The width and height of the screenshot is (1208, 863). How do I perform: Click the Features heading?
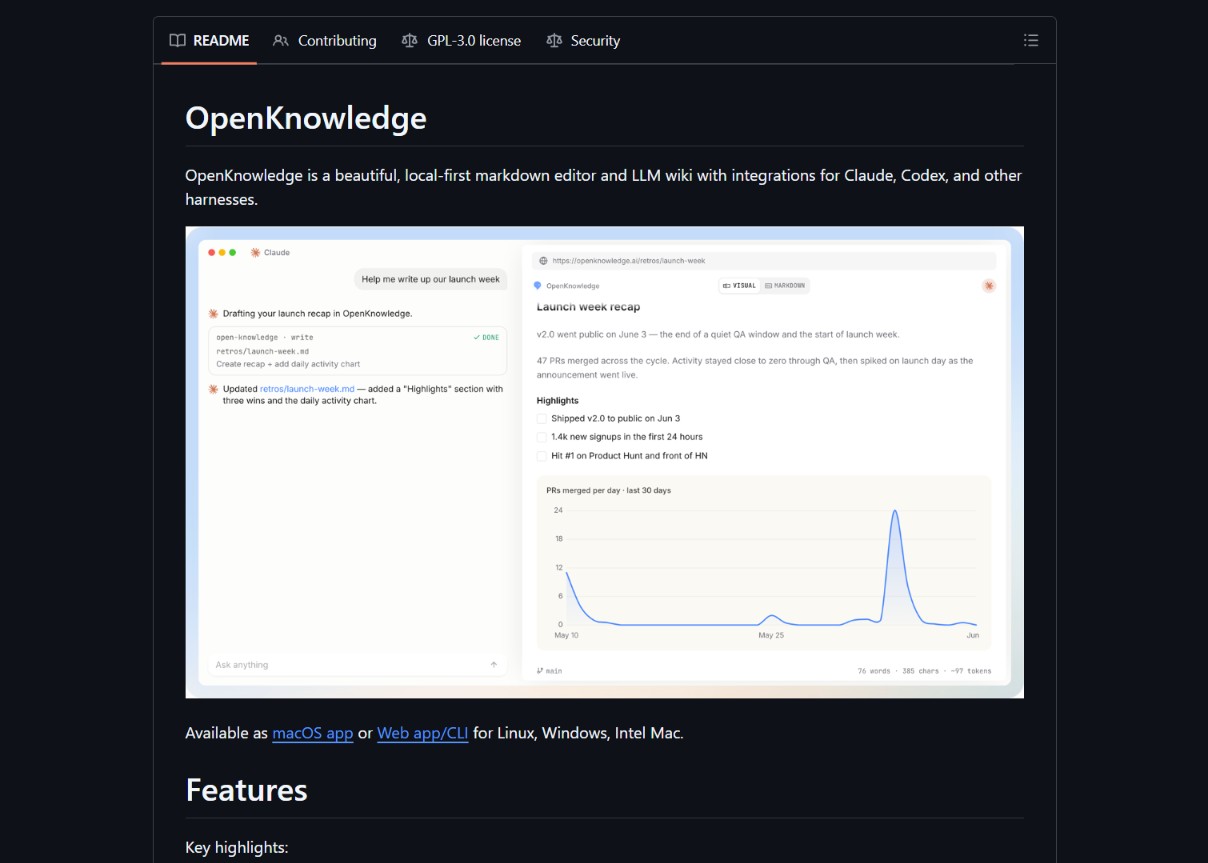pos(246,790)
